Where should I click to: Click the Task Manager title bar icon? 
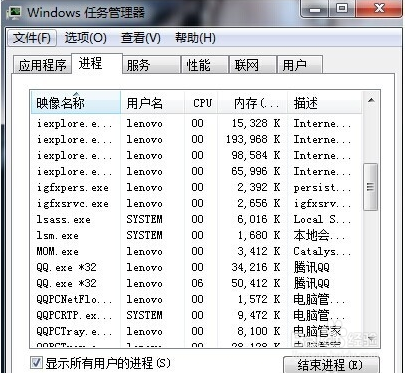coord(15,12)
